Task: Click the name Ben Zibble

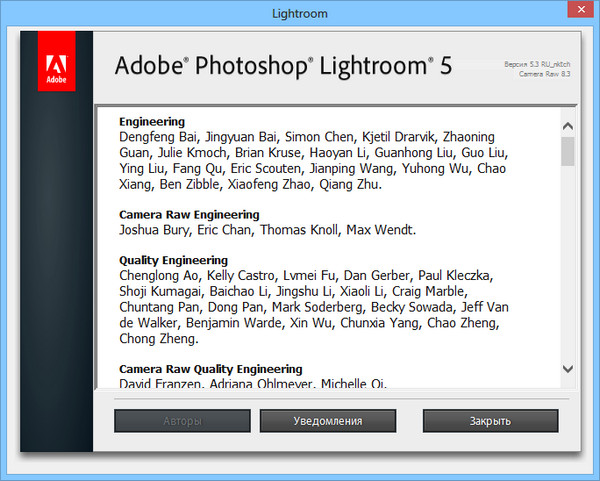Action: click(x=189, y=184)
